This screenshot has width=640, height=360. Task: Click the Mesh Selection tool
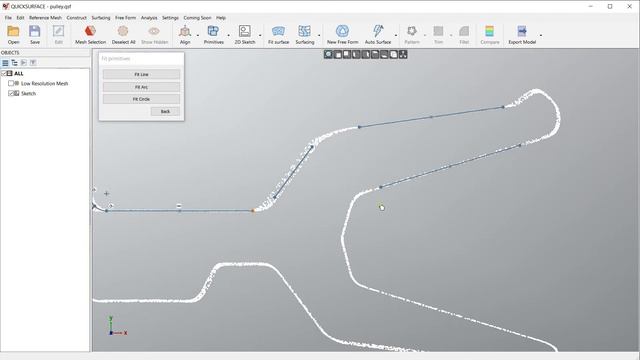(90, 35)
